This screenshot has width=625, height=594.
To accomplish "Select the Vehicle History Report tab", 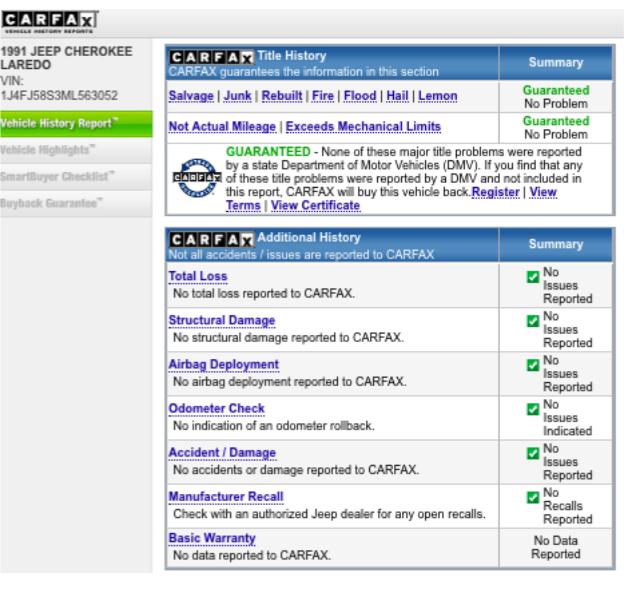I will tap(76, 124).
